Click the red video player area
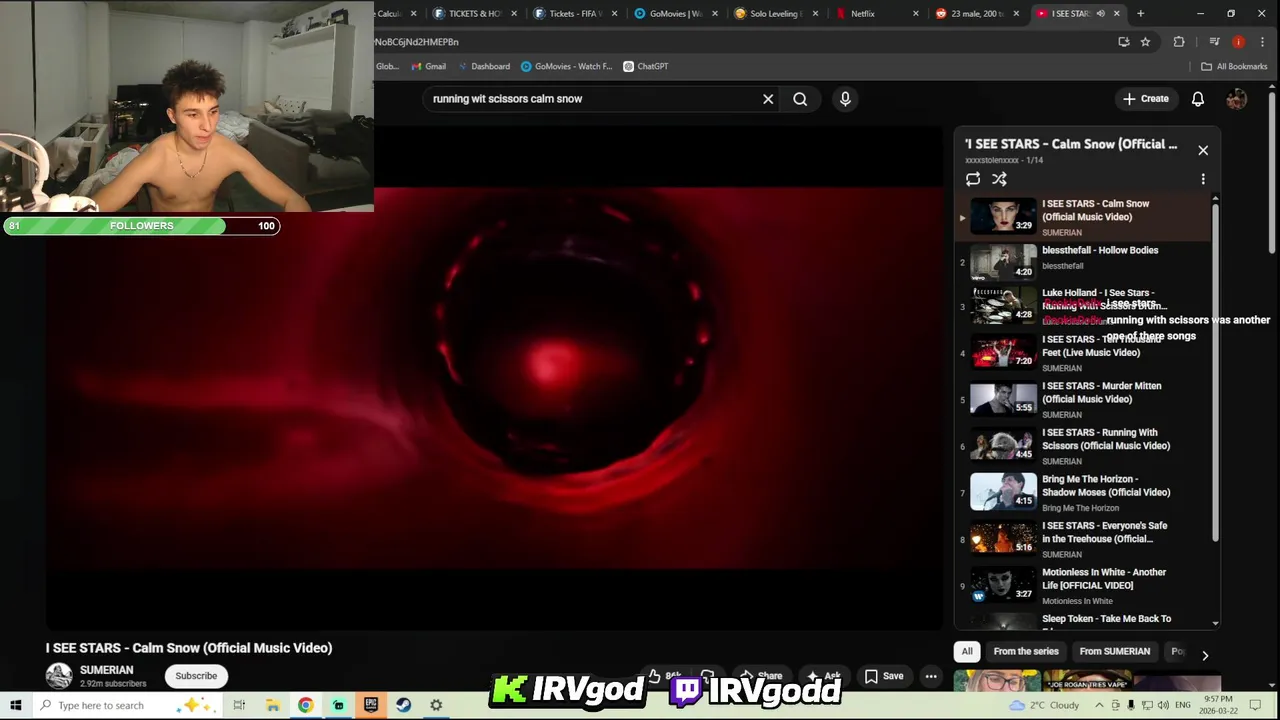This screenshot has width=1280, height=720. tap(495, 378)
